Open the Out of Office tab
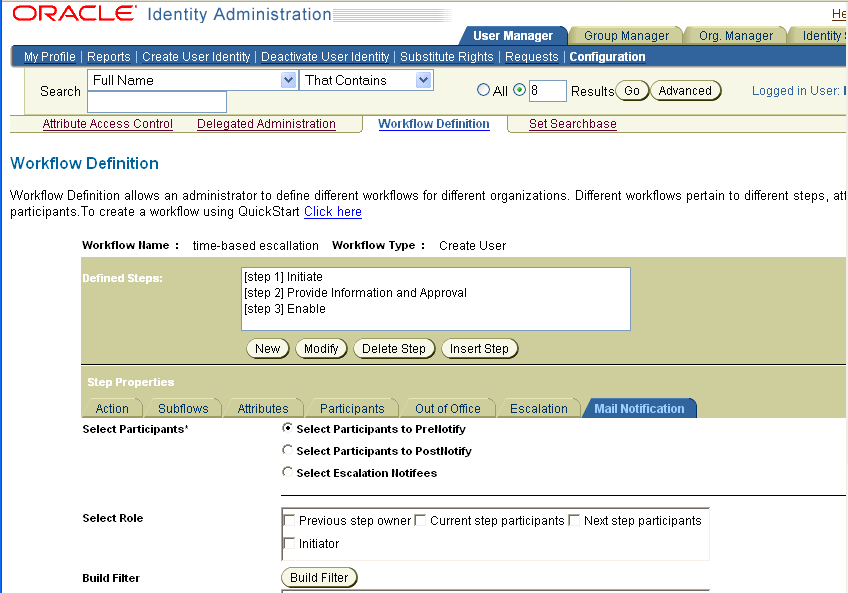848x593 pixels. 448,408
